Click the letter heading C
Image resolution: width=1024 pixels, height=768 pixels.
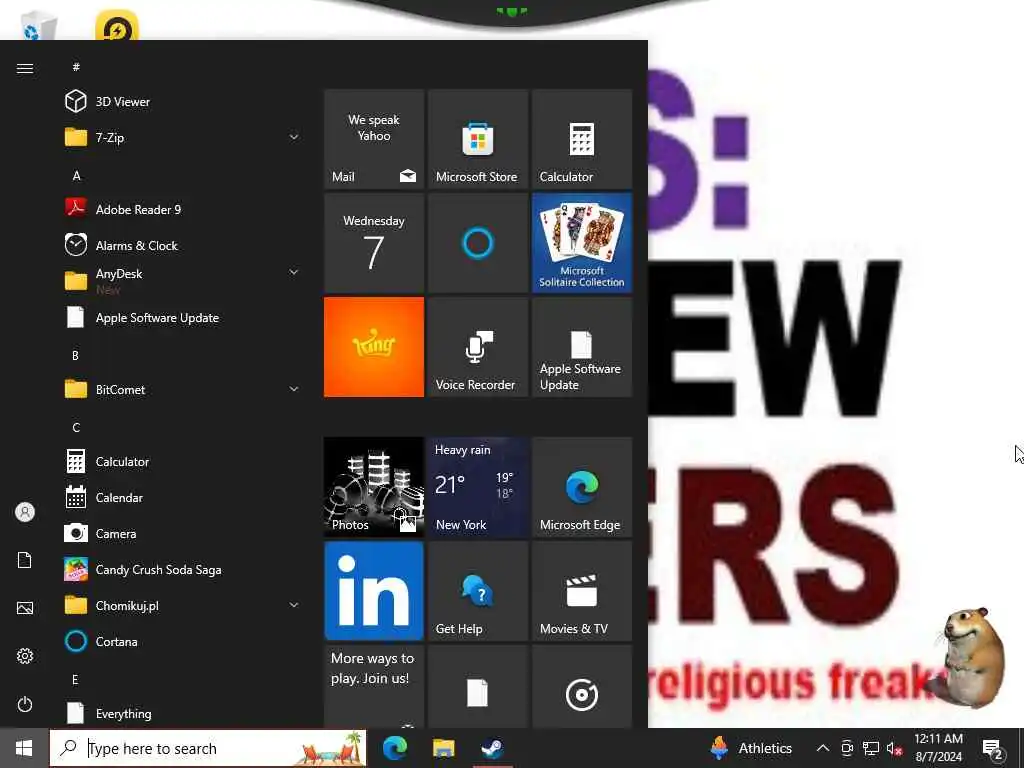pyautogui.click(x=76, y=428)
